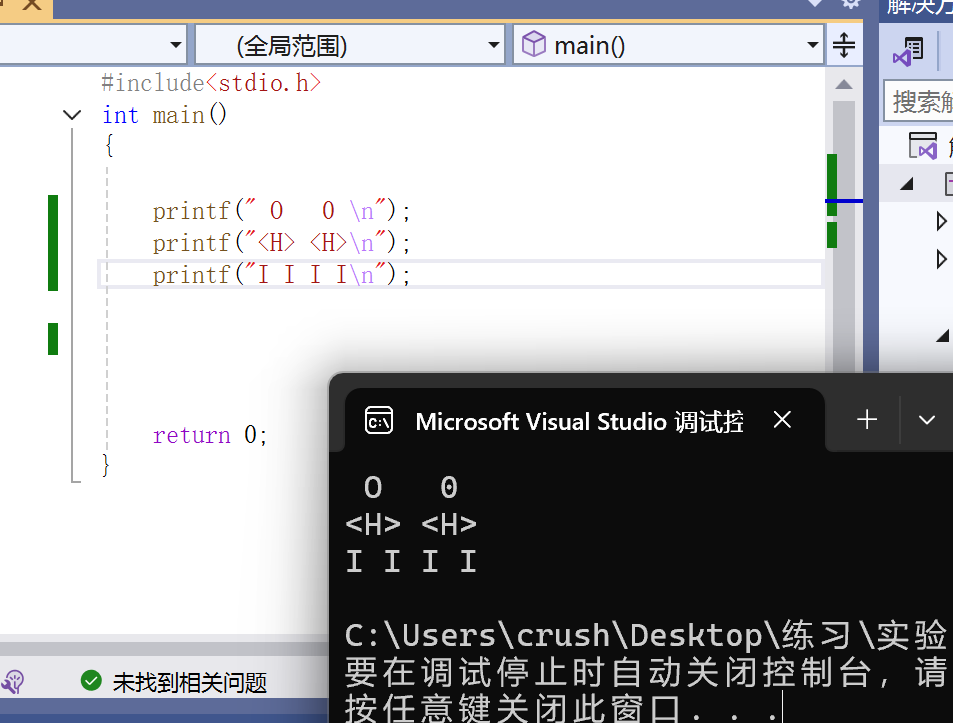Click the small black collapse triangle in Solution Explorer
Viewport: 953px width, 723px height.
pos(907,182)
